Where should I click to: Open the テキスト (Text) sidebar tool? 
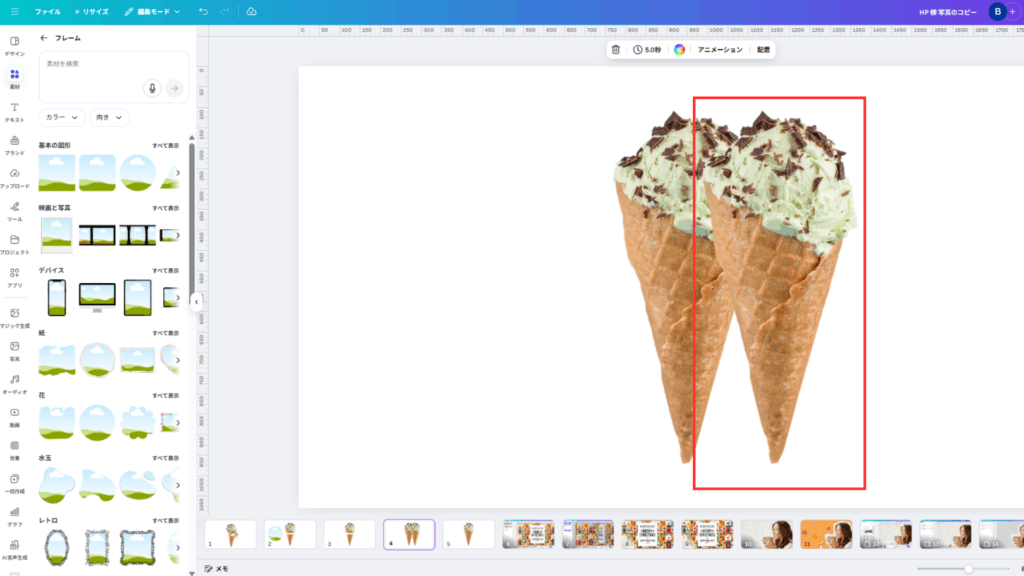coord(15,111)
